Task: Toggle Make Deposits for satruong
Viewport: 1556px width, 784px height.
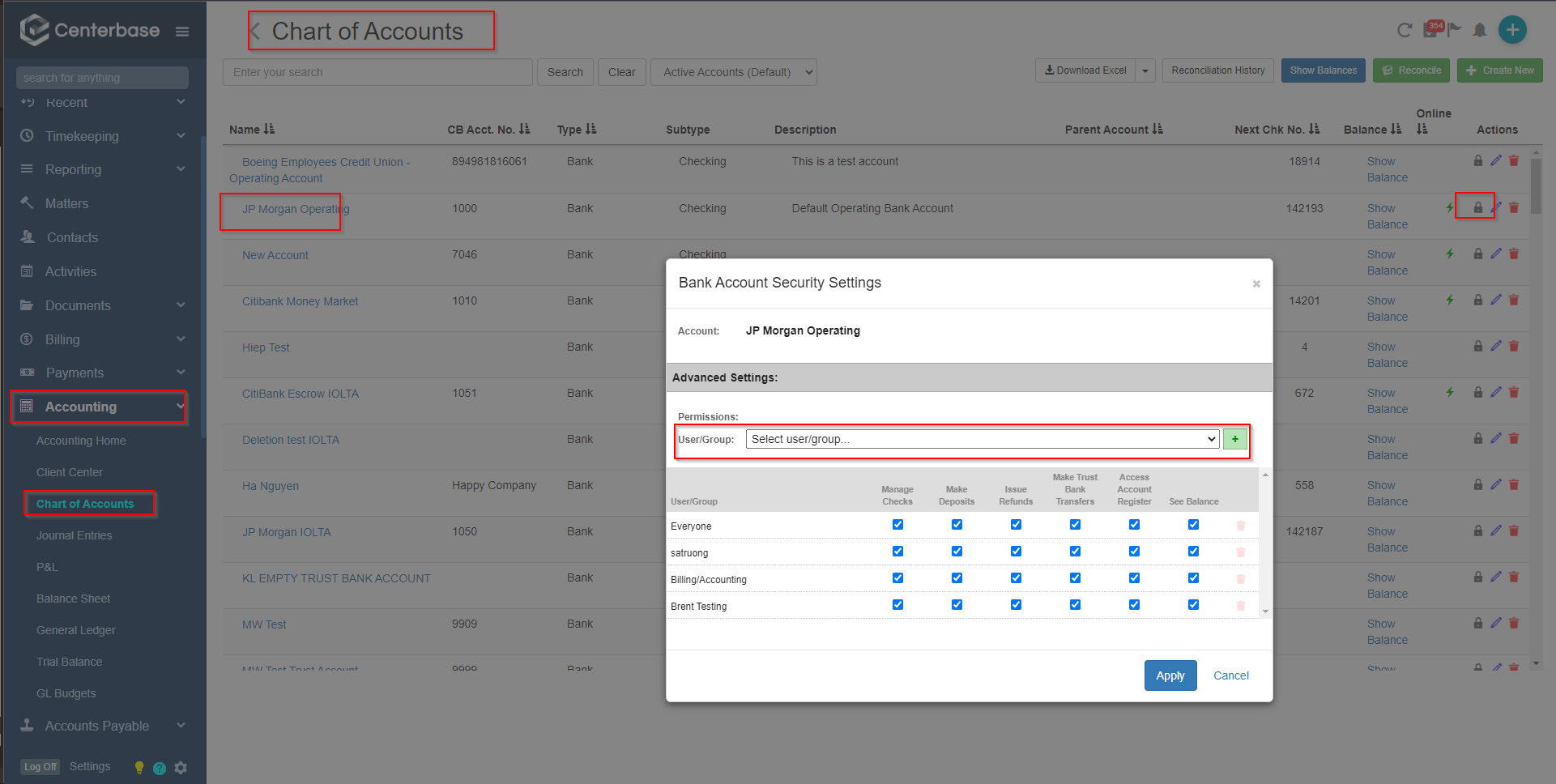Action: [x=957, y=552]
